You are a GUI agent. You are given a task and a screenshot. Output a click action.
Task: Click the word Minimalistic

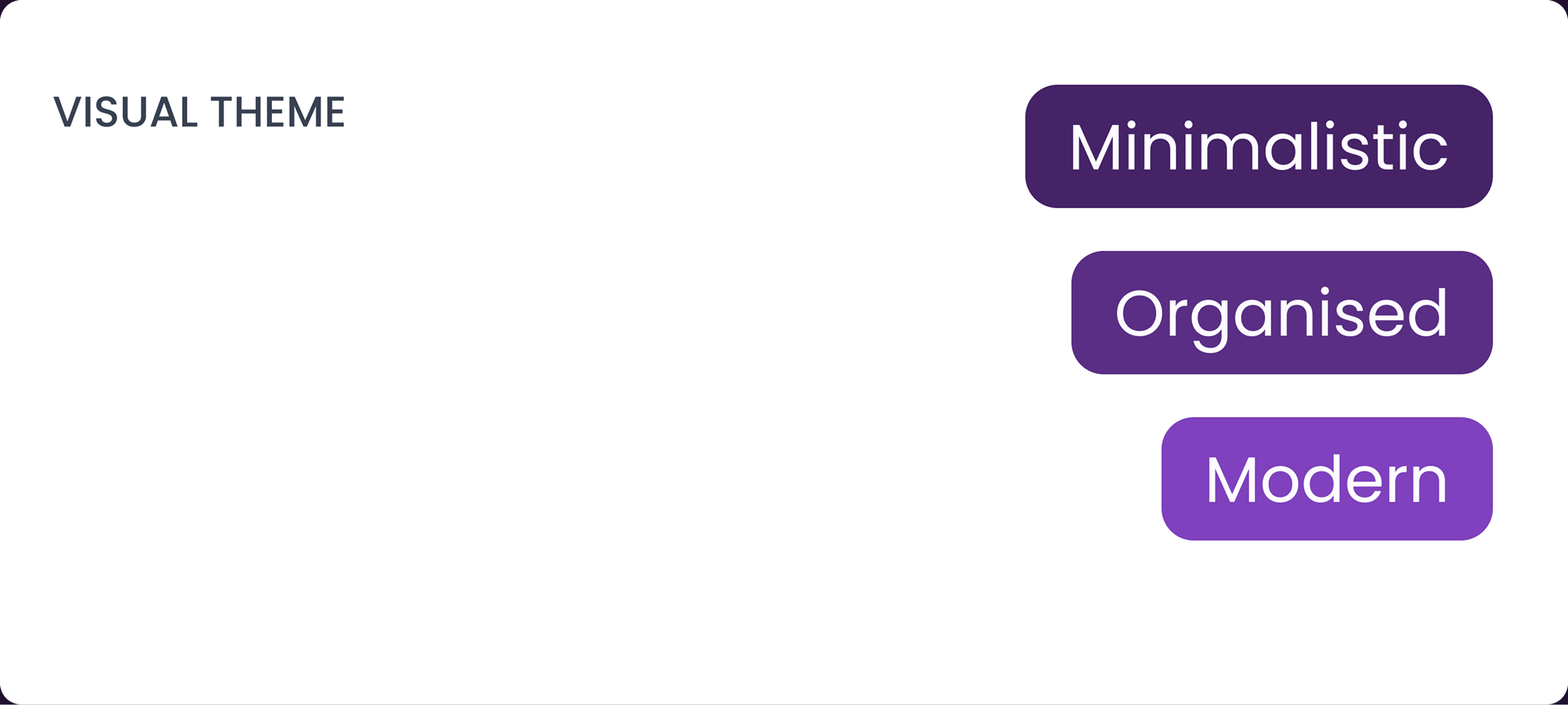click(1259, 146)
